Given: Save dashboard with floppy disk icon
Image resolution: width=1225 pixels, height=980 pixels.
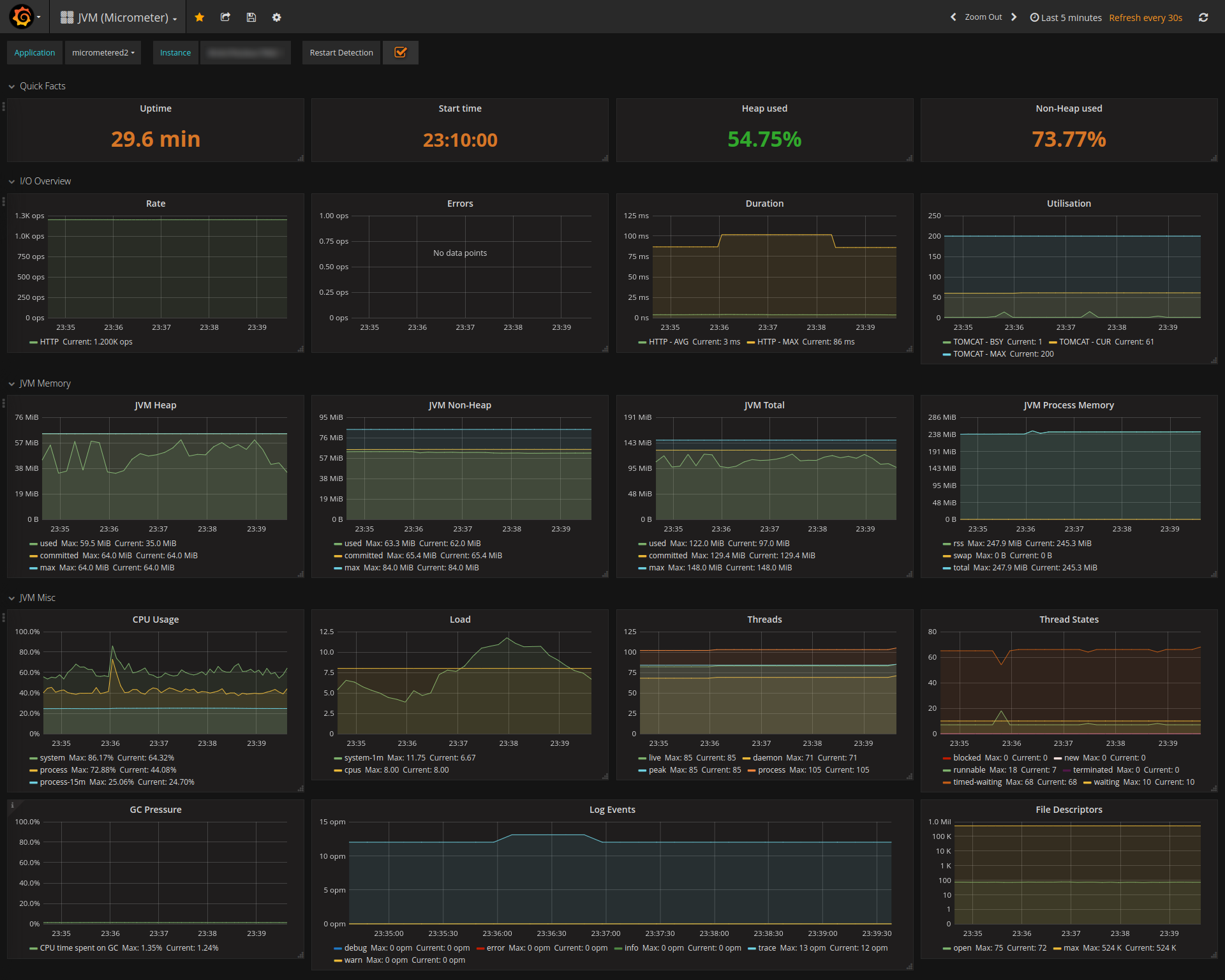Looking at the screenshot, I should pyautogui.click(x=251, y=17).
